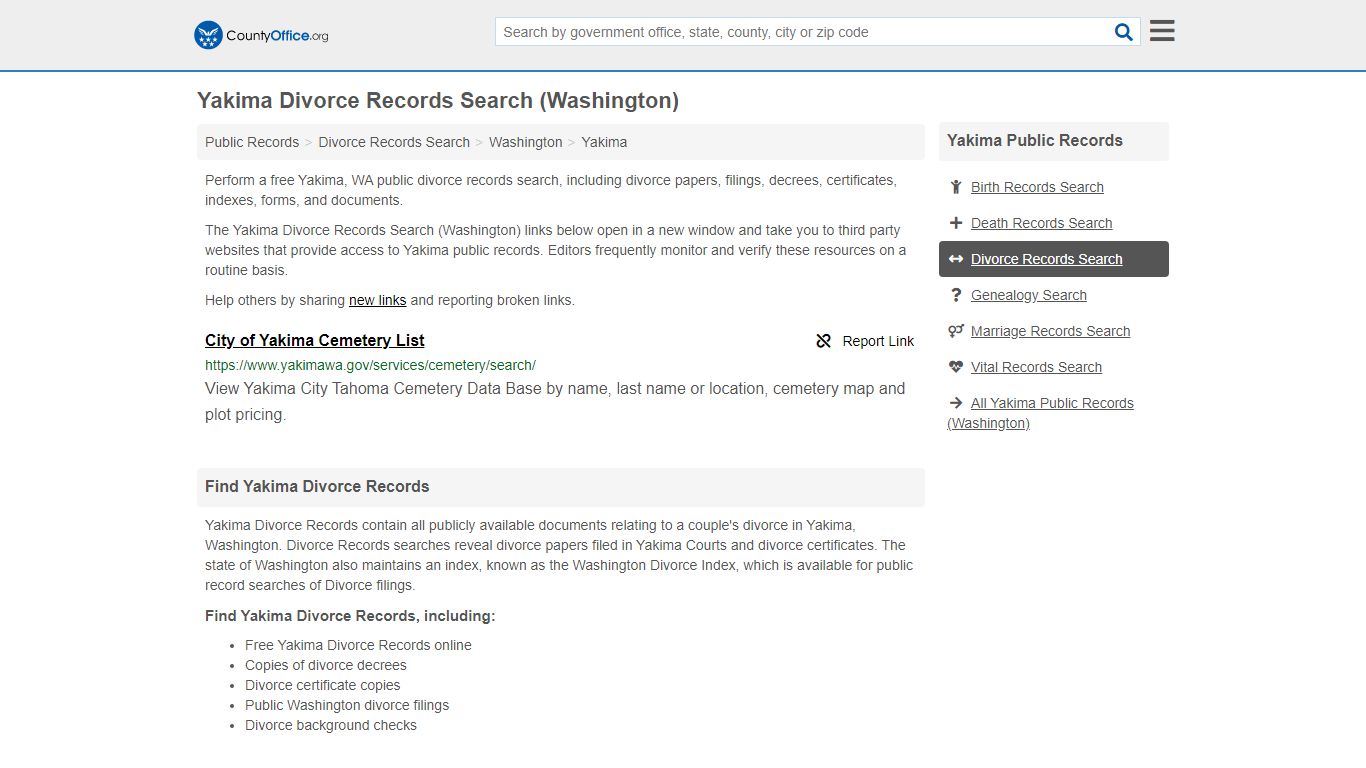Screen dimensions: 1366x768
Task: Open the hamburger menu icon
Action: point(1162,31)
